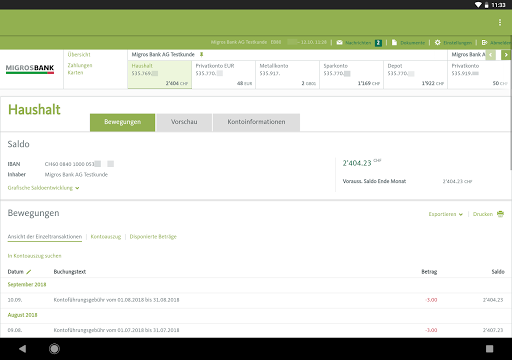Click the Dokumente link
Viewport: 512px width, 360px height.
(x=413, y=43)
